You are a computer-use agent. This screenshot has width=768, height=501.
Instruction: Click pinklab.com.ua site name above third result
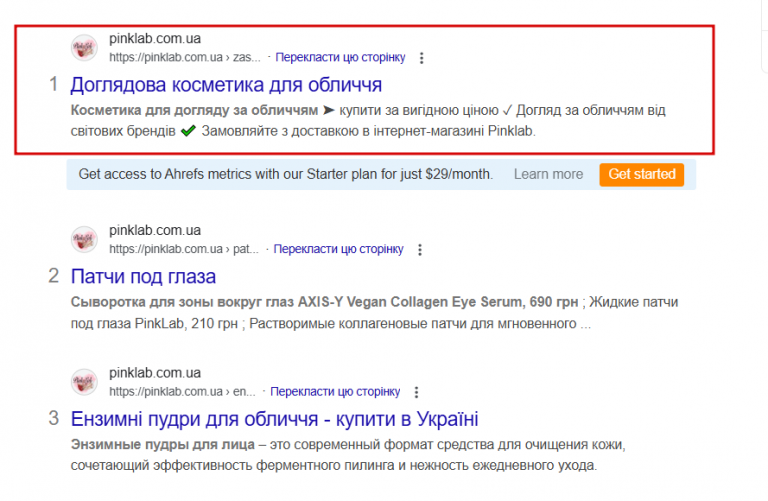coord(155,373)
